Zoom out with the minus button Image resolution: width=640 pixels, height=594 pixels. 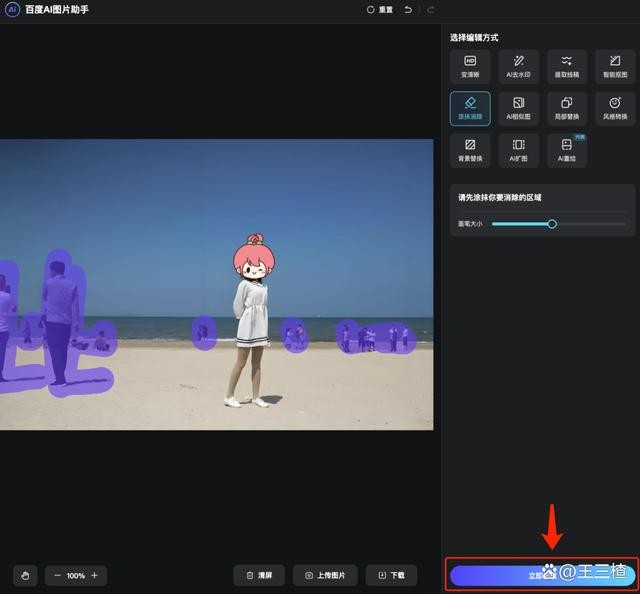coord(57,576)
